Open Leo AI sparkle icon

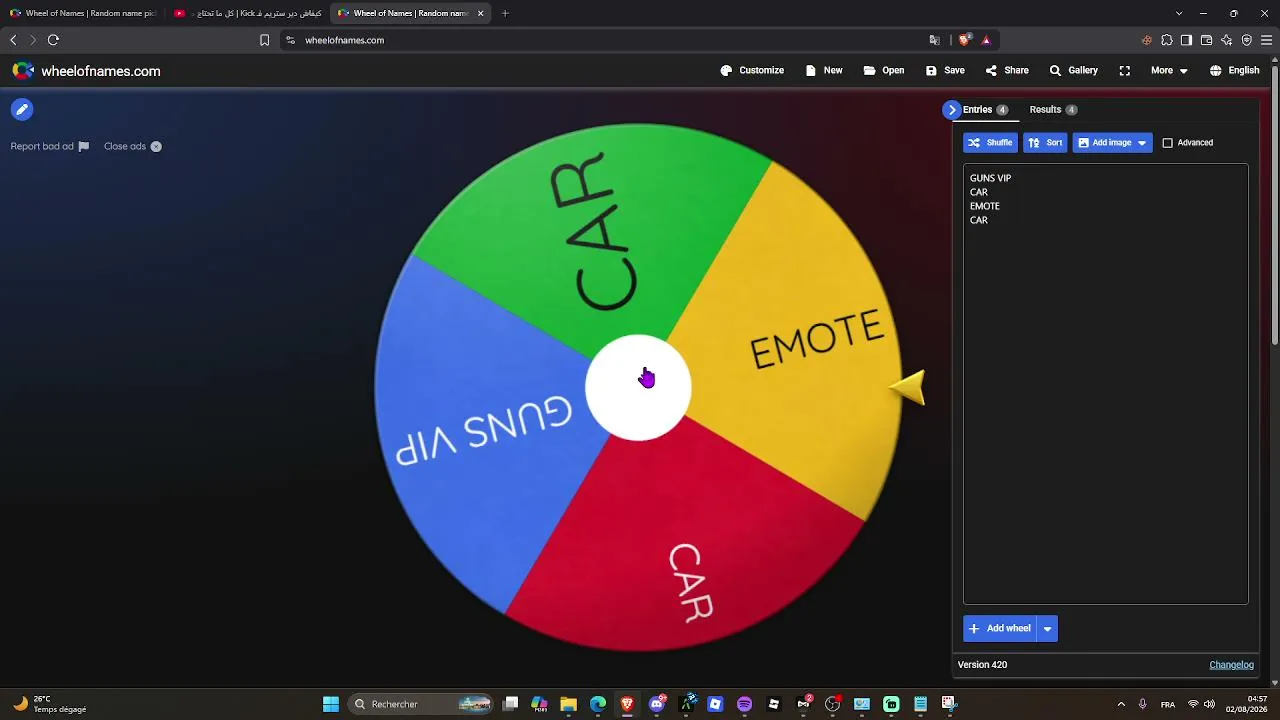1226,40
